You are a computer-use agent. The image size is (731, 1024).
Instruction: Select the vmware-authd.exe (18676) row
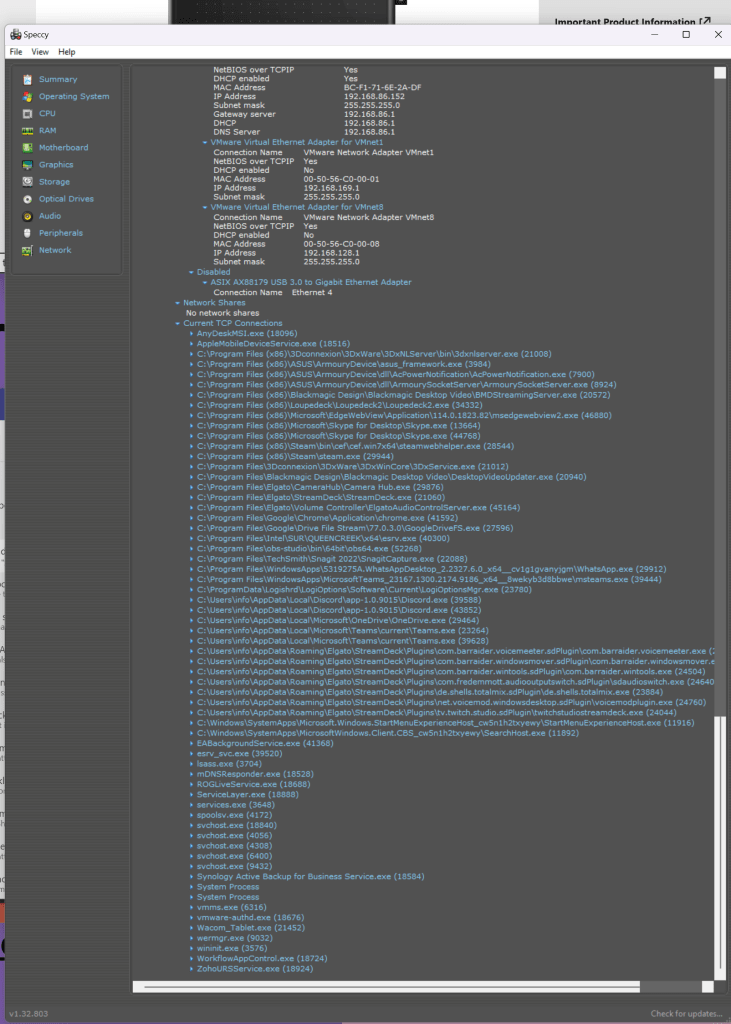[x=250, y=918]
